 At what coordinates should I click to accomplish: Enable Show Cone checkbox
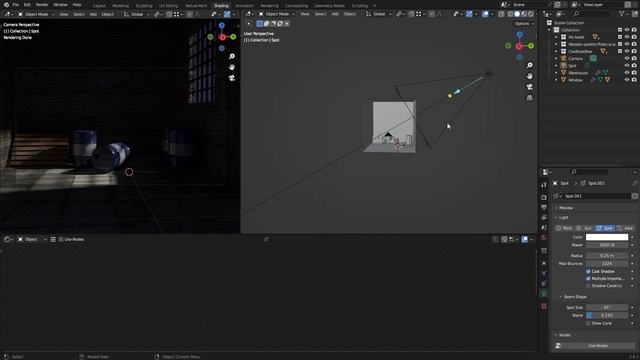point(588,323)
